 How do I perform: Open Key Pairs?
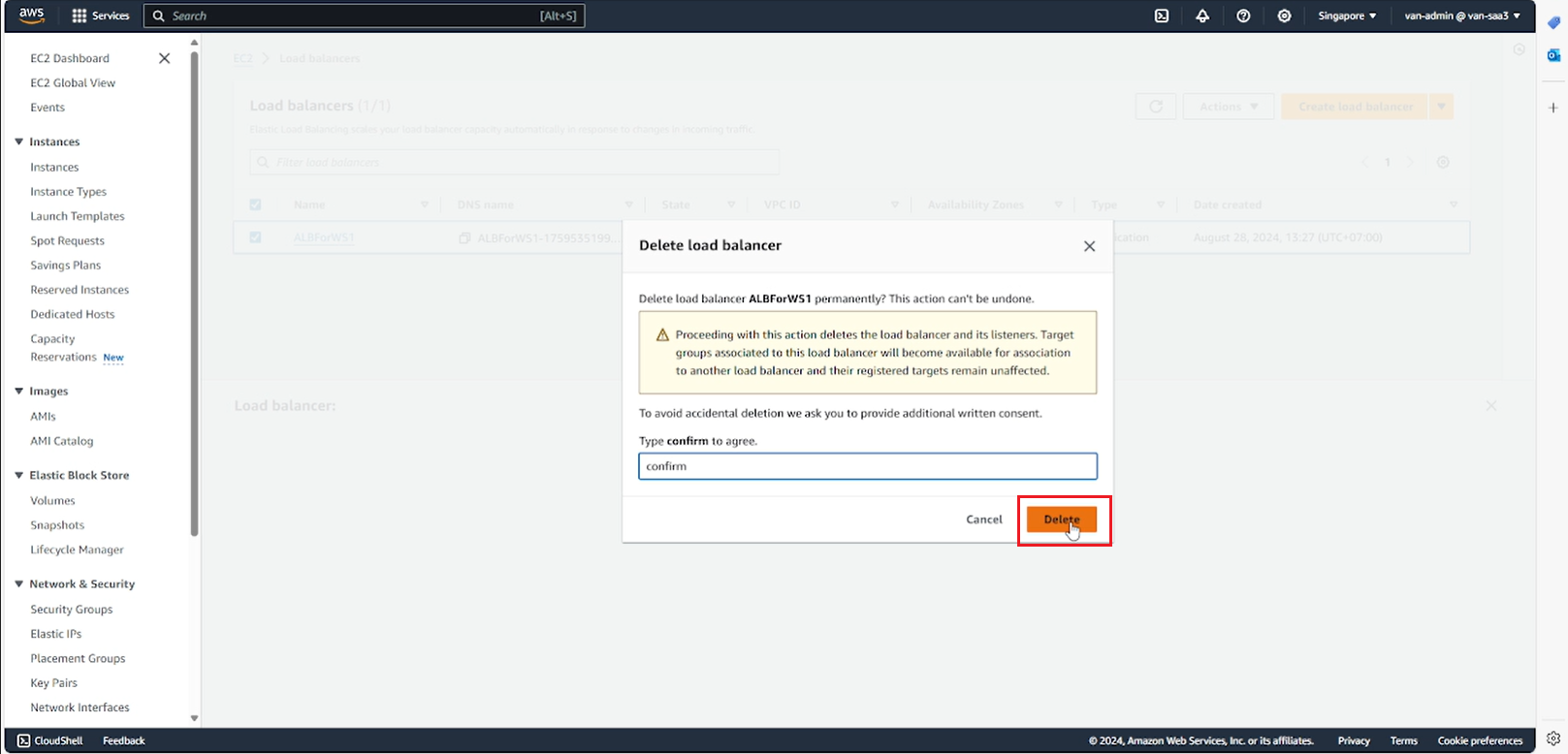pyautogui.click(x=53, y=683)
